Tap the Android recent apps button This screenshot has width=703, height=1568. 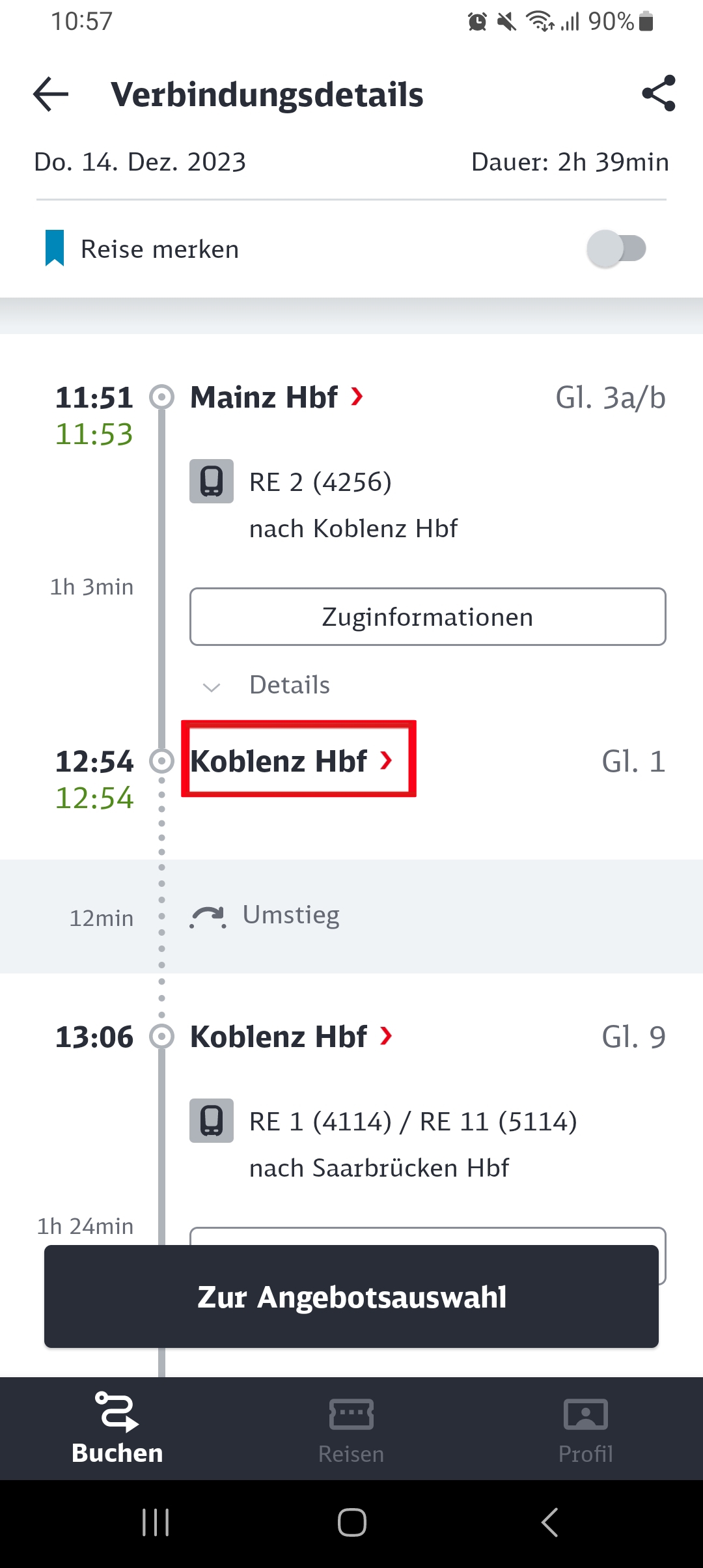coord(156,1522)
